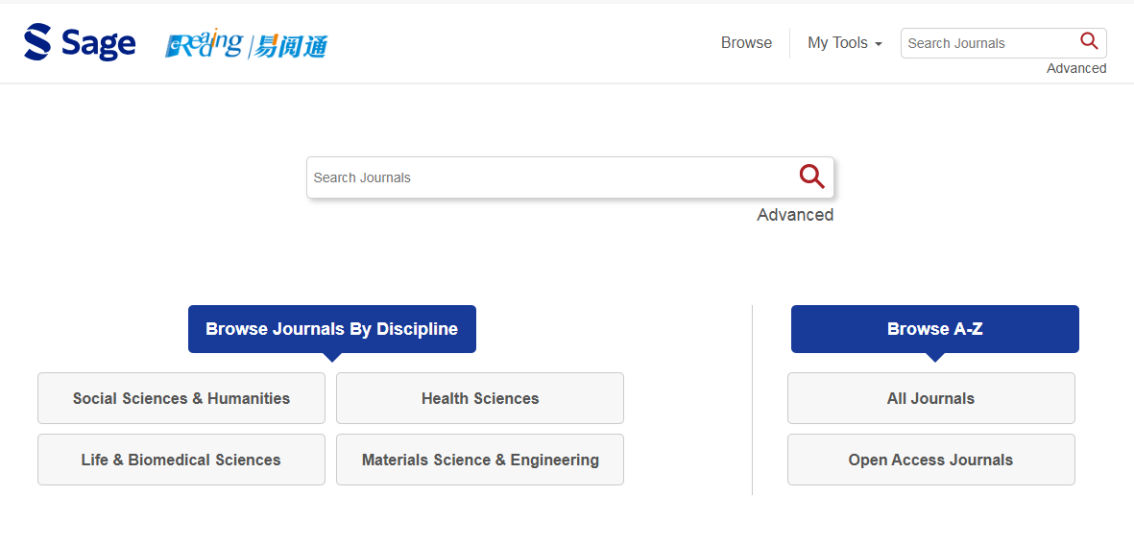Viewport: 1134px width, 544px height.
Task: Click the eReading logo
Action: 204,44
